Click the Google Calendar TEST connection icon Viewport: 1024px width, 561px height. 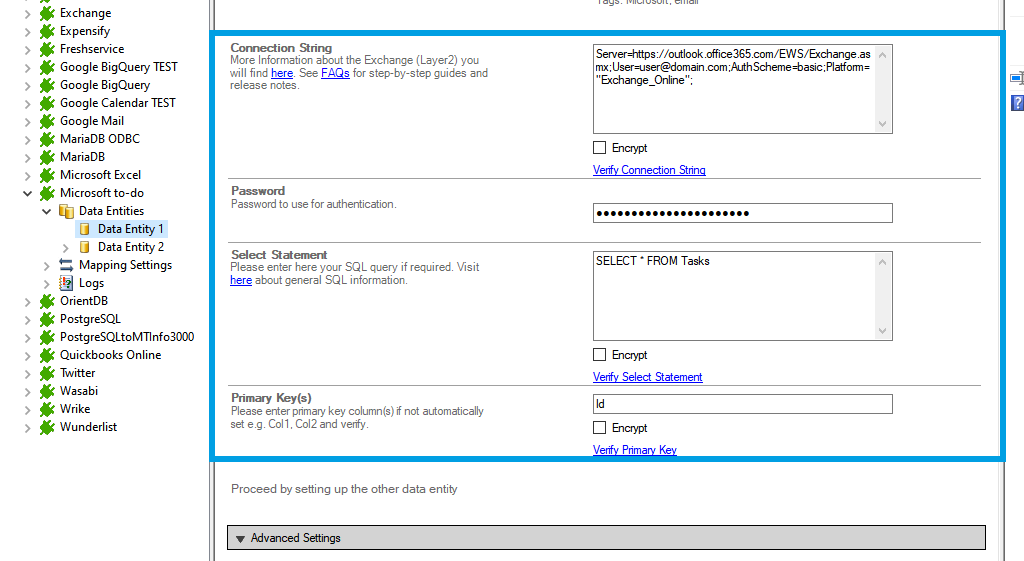(47, 103)
